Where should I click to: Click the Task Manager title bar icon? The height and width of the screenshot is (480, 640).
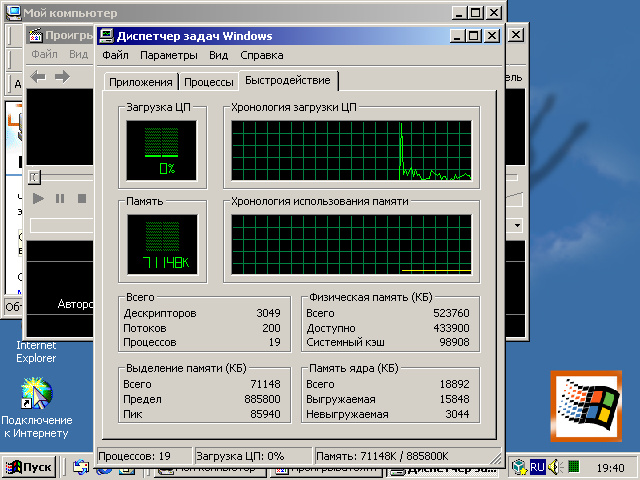click(107, 36)
